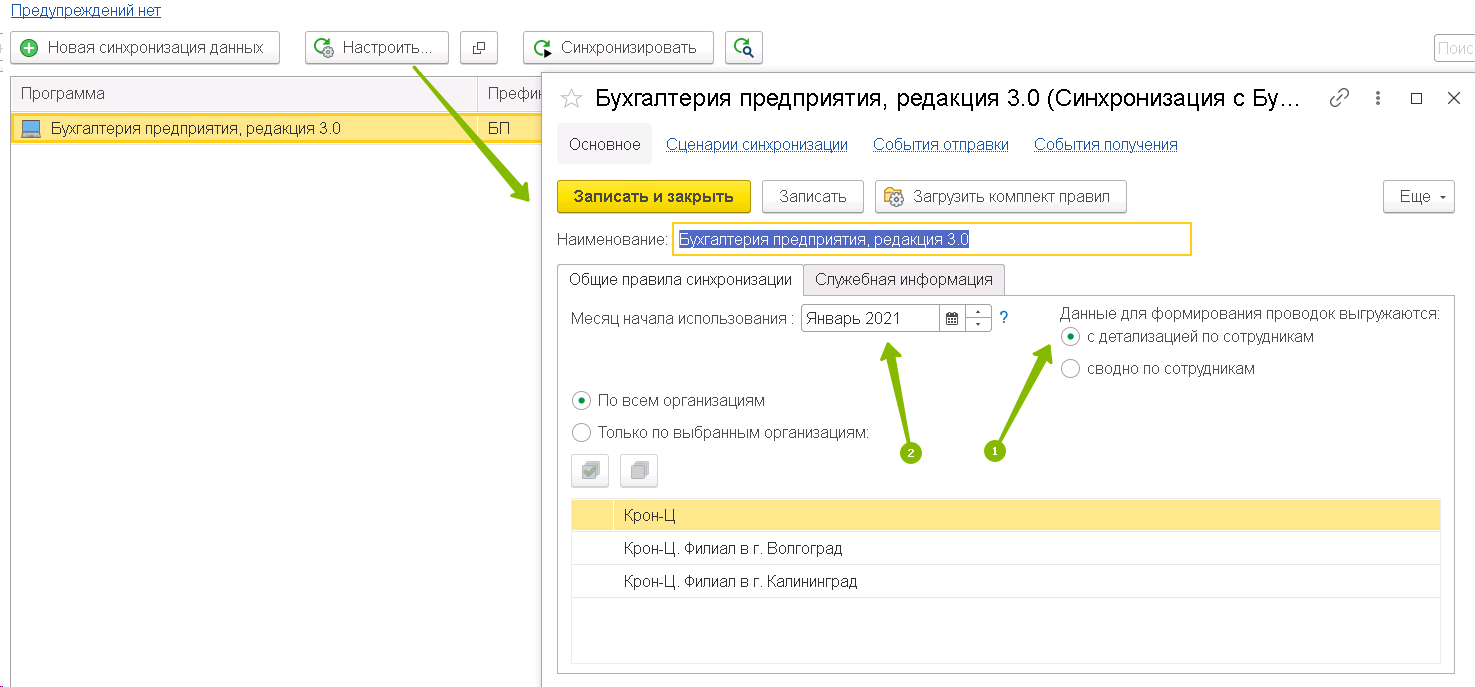Image resolution: width=1475 pixels, height=687 pixels.
Task: Click the favorite star icon beside the title
Action: 571,98
